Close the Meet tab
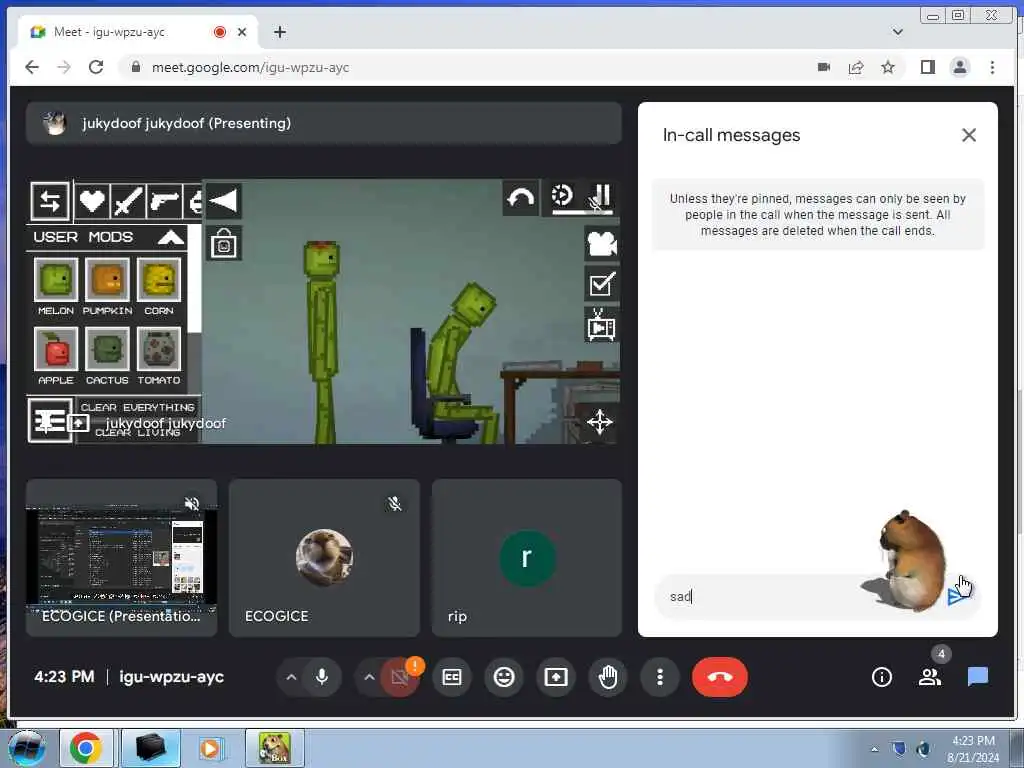 coord(242,32)
